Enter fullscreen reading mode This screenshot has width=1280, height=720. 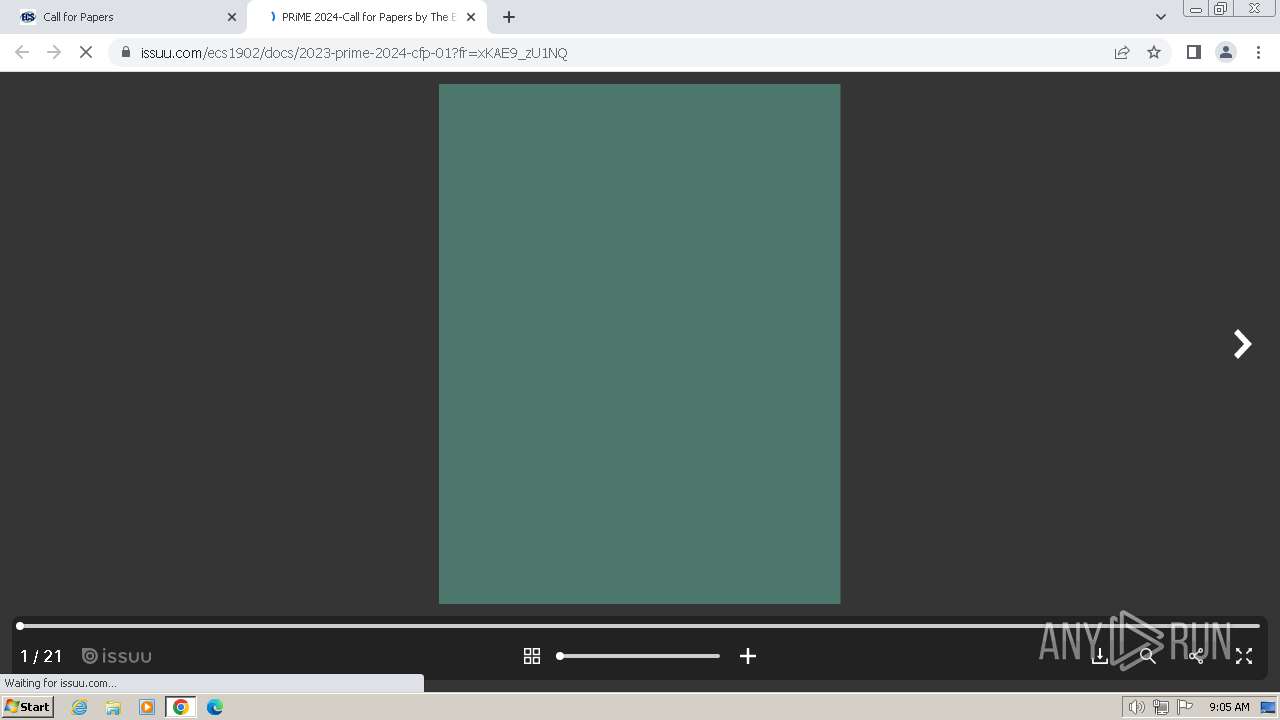1244,656
